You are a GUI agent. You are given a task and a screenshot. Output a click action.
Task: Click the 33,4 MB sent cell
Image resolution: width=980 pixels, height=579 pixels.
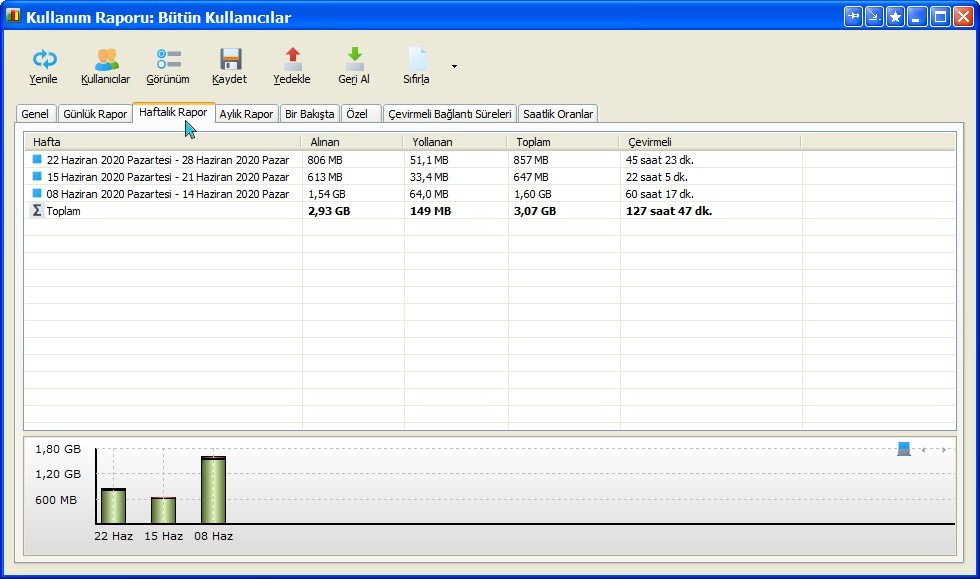(429, 177)
